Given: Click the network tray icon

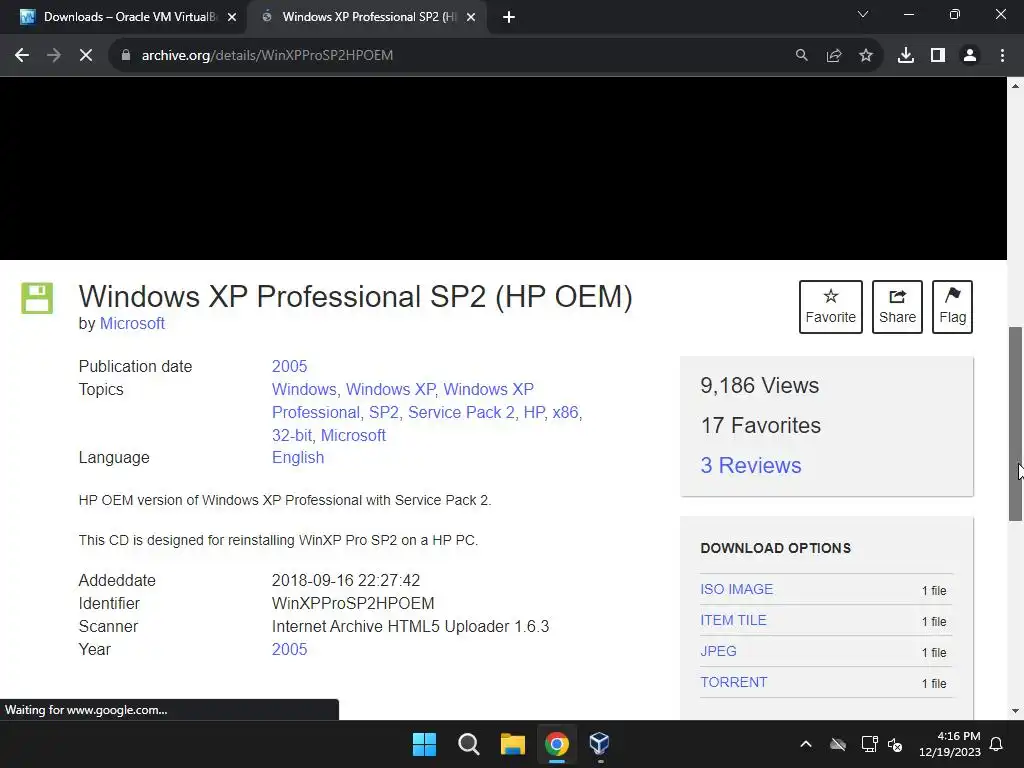Looking at the screenshot, I should (x=869, y=744).
